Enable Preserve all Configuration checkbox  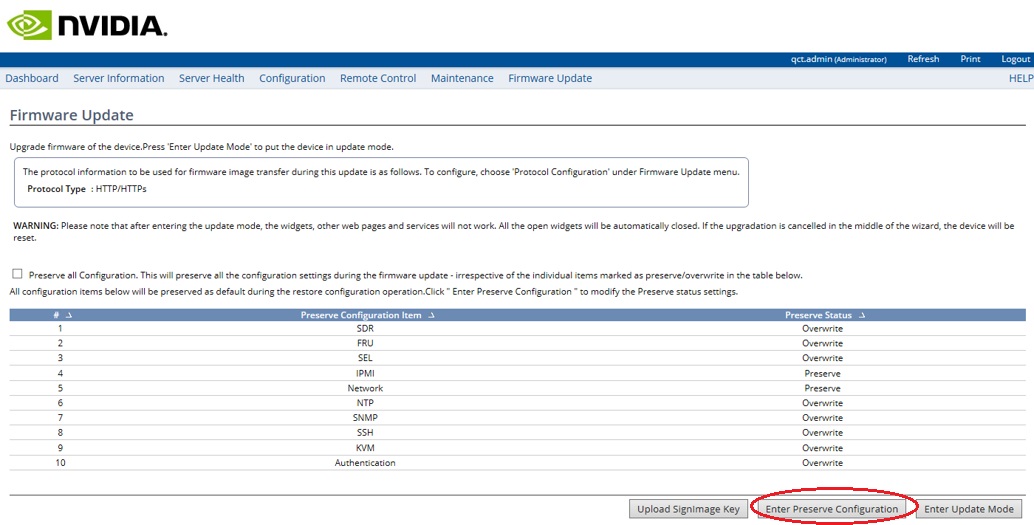tap(17, 274)
